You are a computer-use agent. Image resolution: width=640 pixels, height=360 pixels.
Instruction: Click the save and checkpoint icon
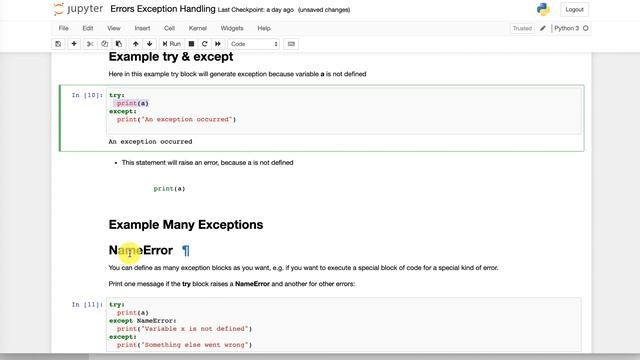tap(58, 44)
